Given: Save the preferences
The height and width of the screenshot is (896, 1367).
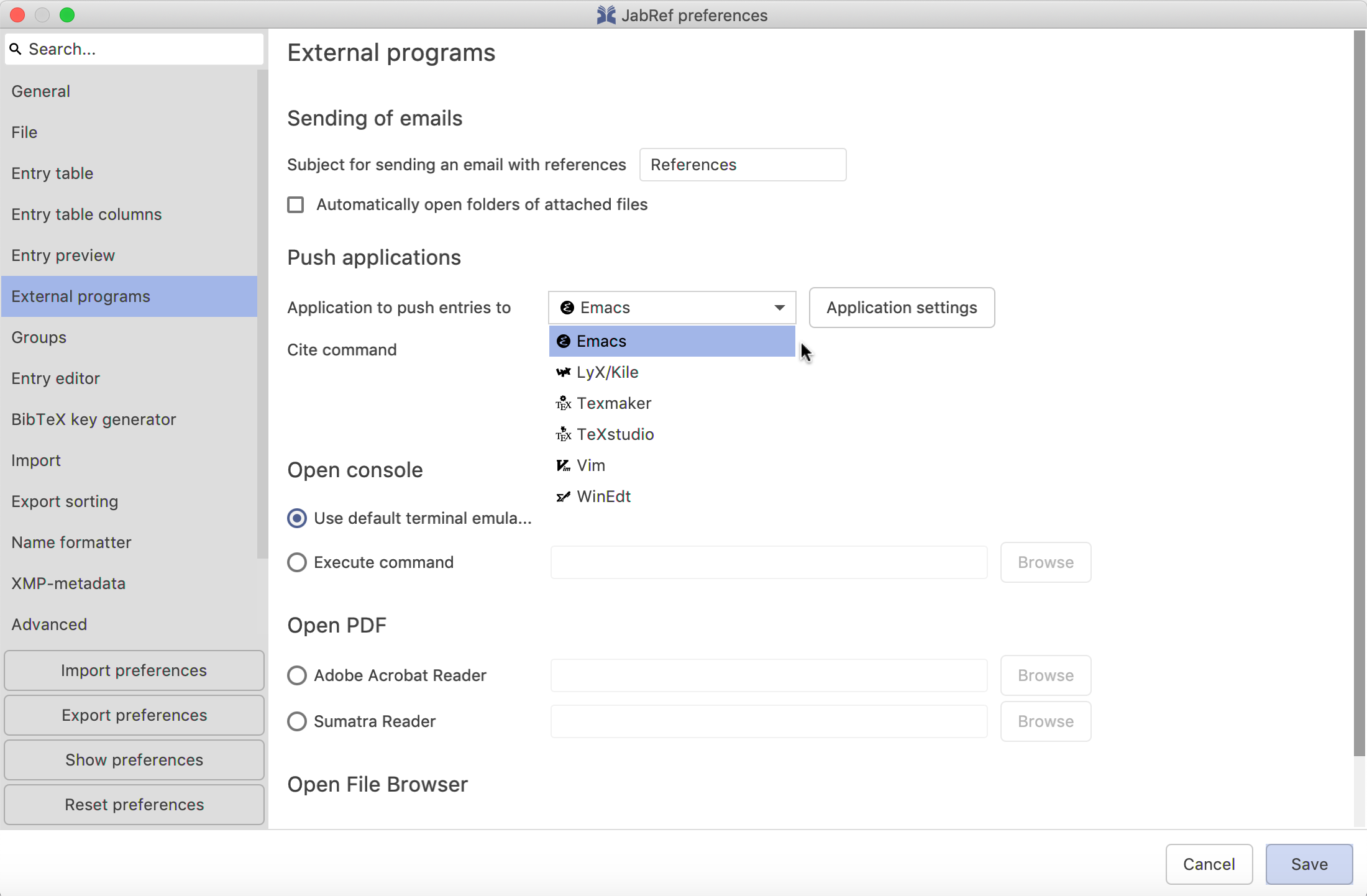Looking at the screenshot, I should point(1309,864).
